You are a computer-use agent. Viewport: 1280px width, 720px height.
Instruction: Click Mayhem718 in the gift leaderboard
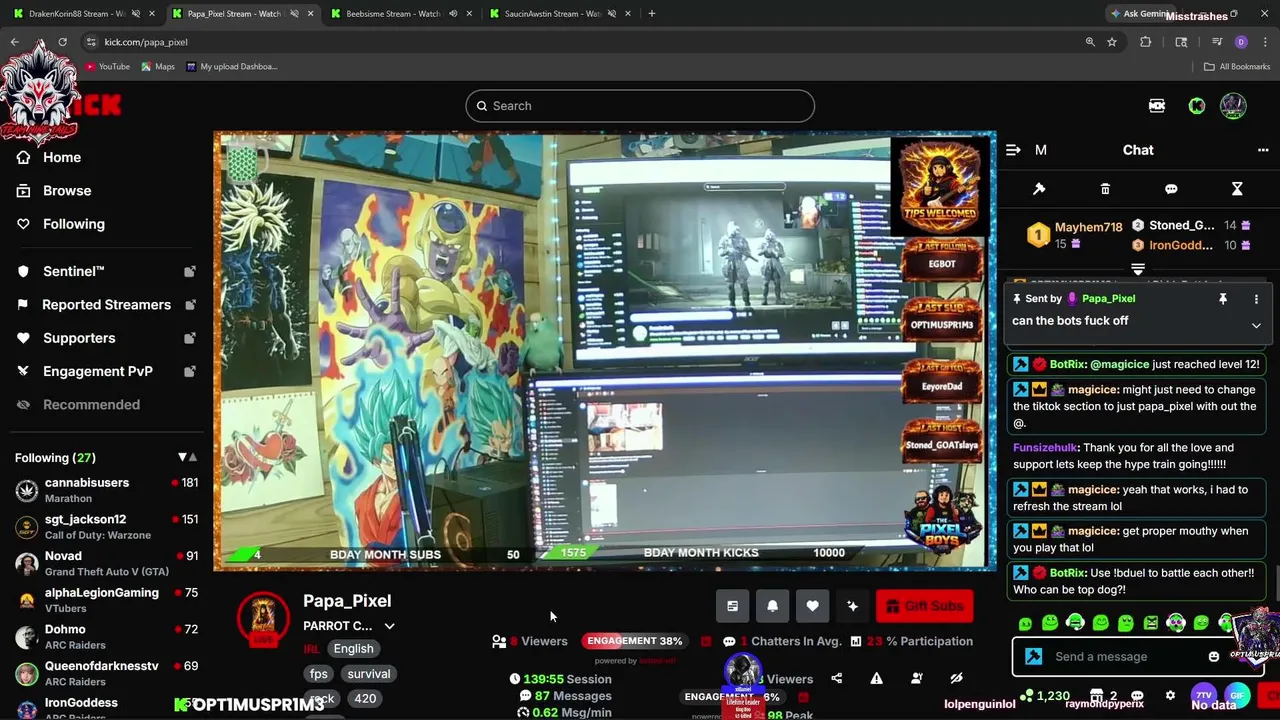click(1088, 227)
